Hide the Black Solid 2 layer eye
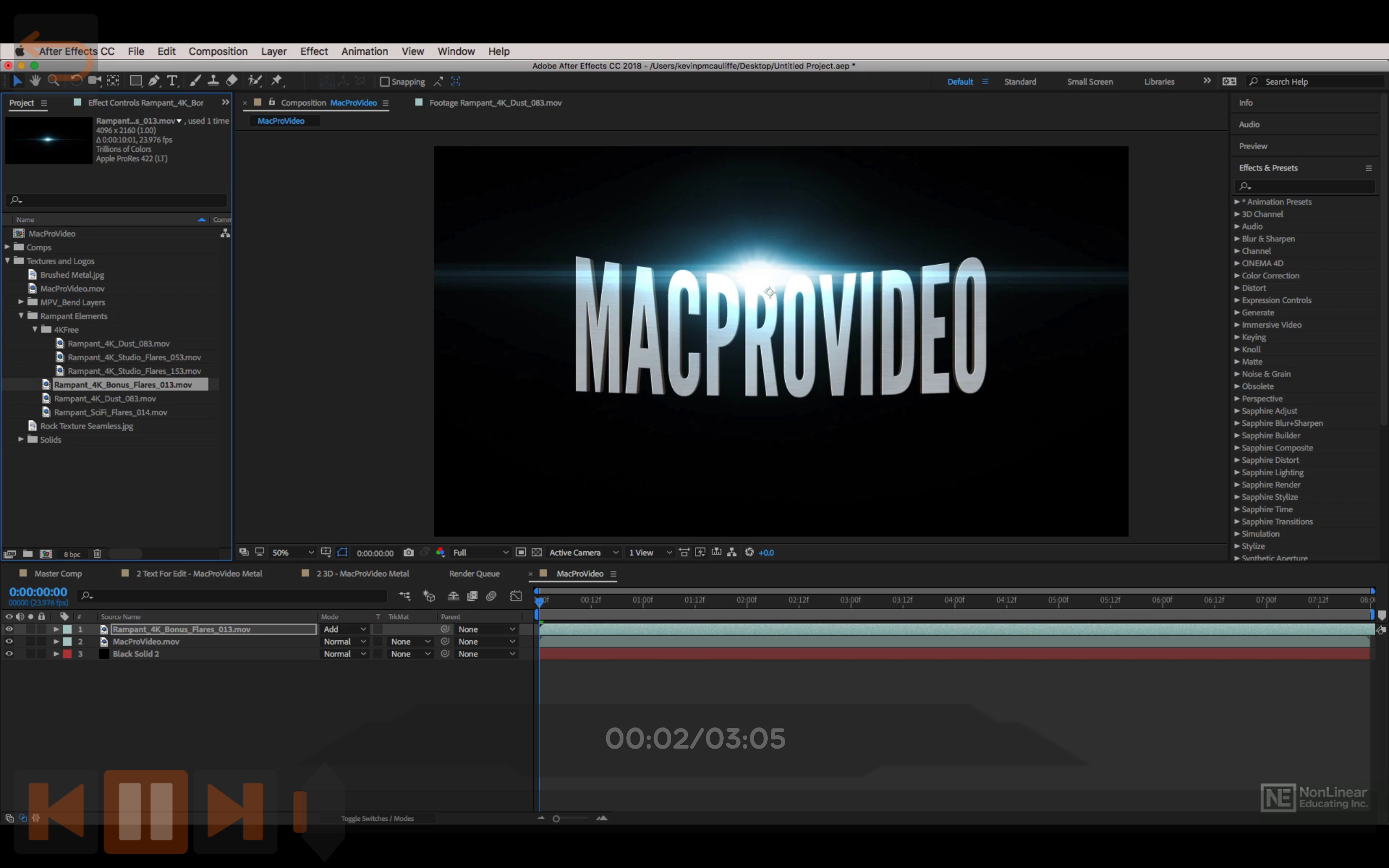 pos(9,654)
